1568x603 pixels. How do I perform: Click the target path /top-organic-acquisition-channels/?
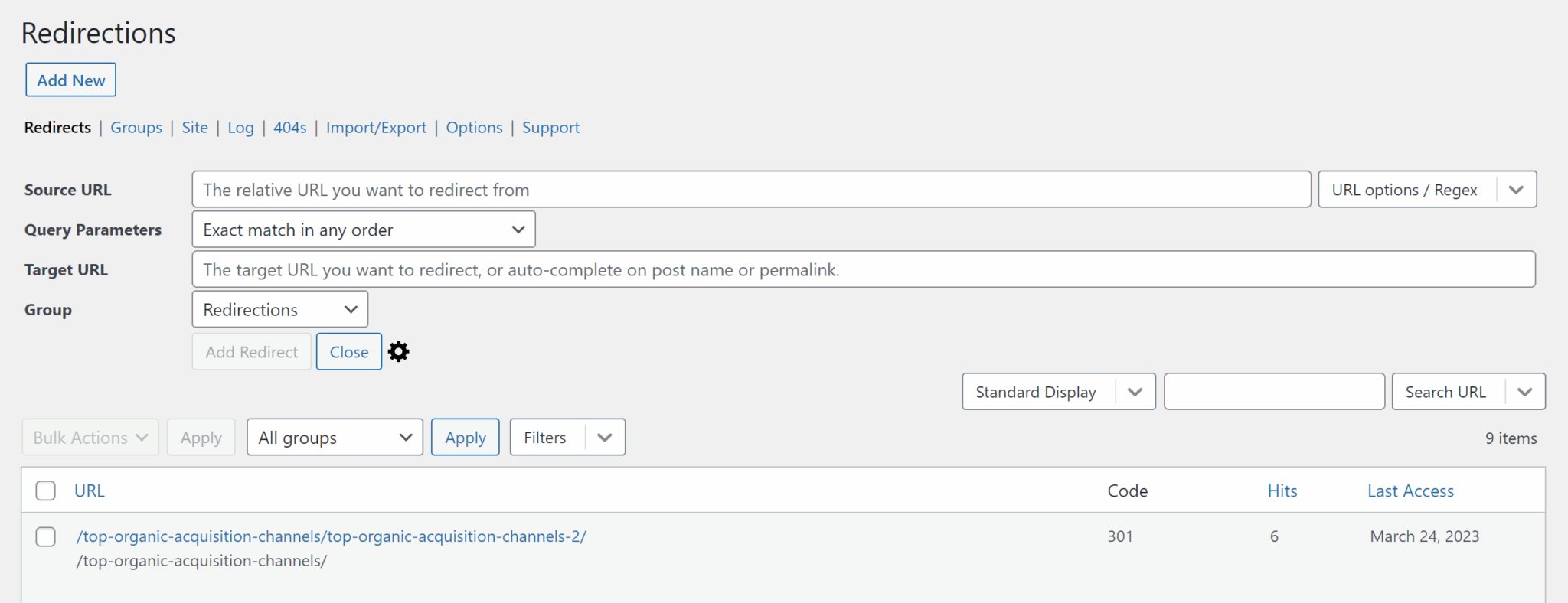pyautogui.click(x=201, y=561)
